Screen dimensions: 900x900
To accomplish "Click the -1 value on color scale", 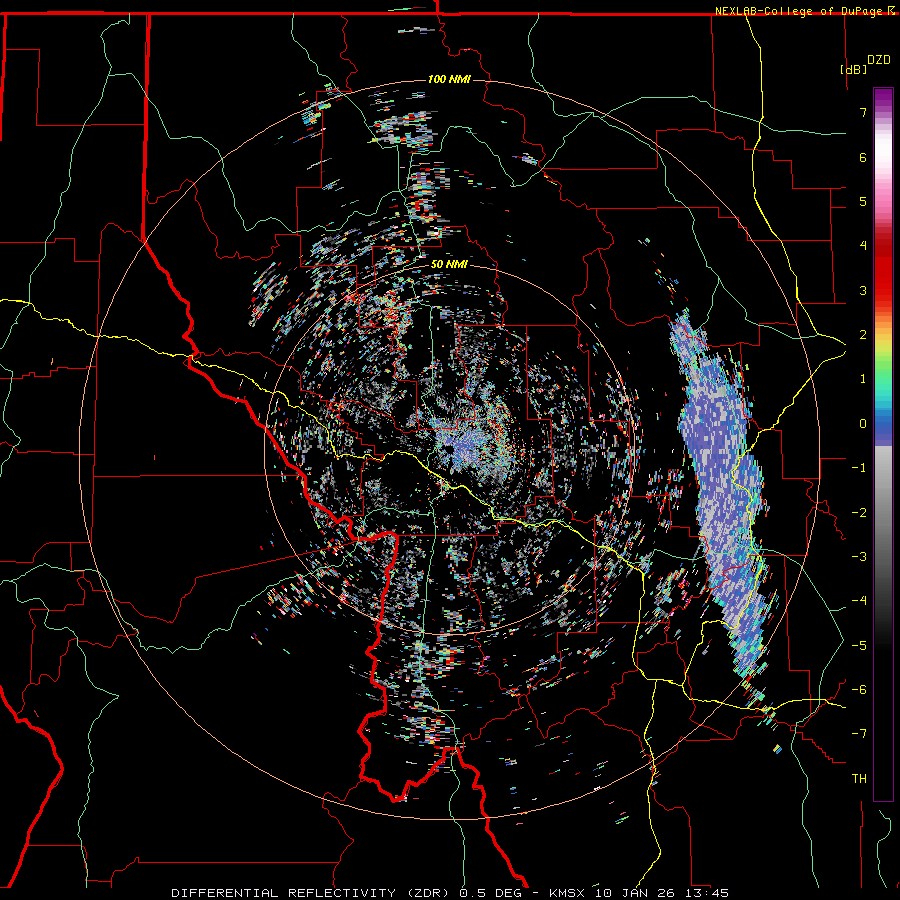I will pos(859,468).
